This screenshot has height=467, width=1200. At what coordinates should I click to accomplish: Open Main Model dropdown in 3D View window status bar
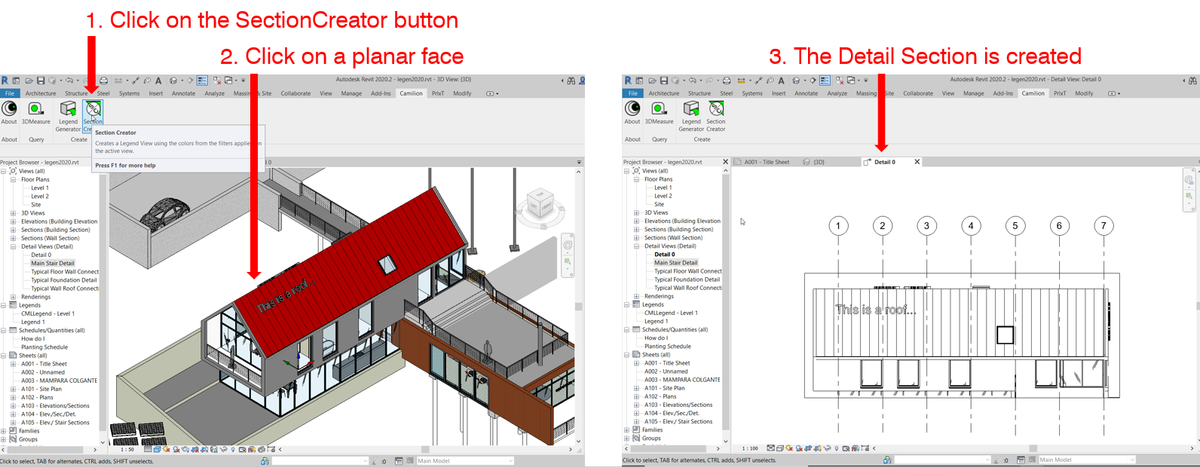465,461
